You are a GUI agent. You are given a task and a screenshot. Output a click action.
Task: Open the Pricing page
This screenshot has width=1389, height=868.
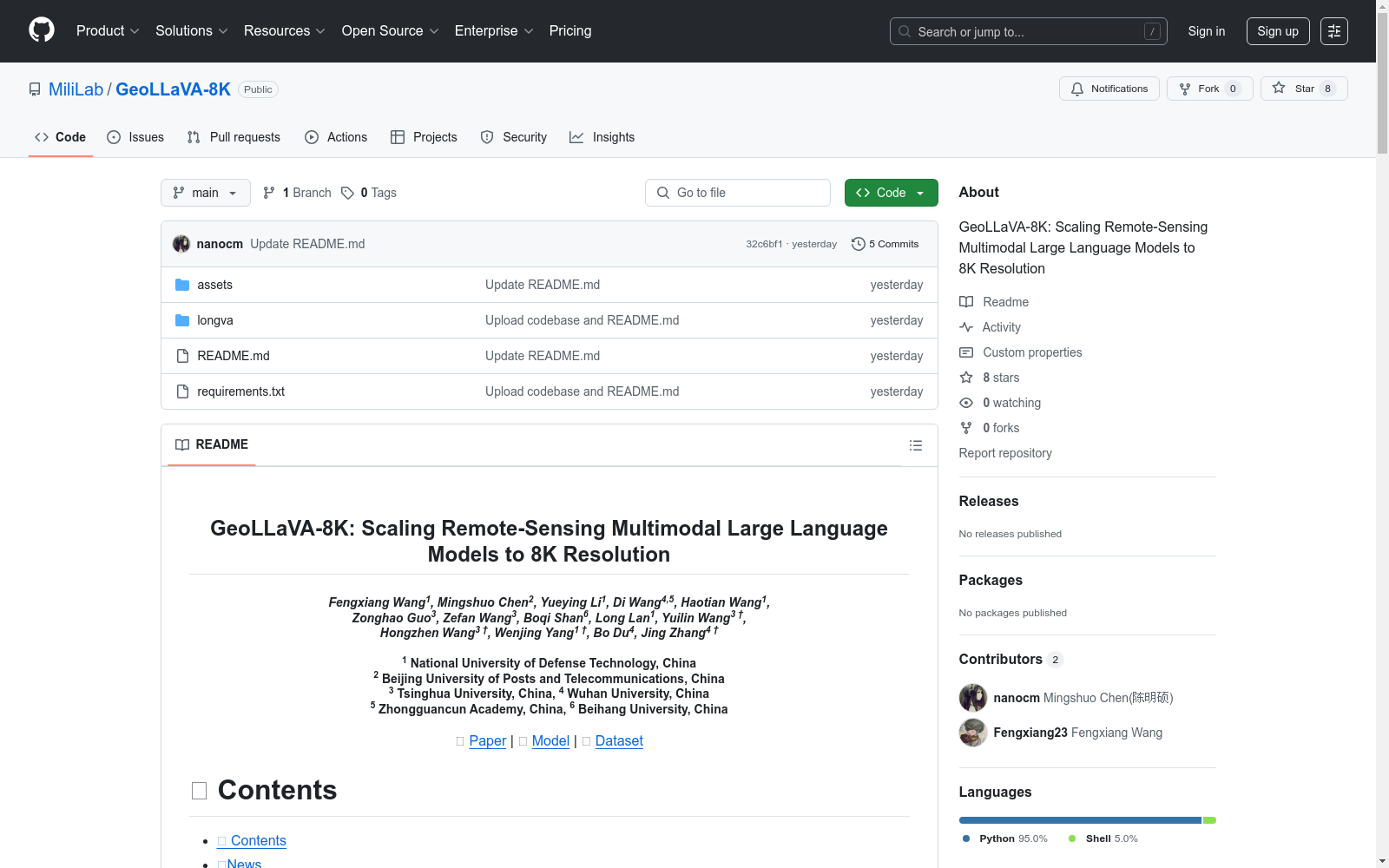click(x=570, y=31)
